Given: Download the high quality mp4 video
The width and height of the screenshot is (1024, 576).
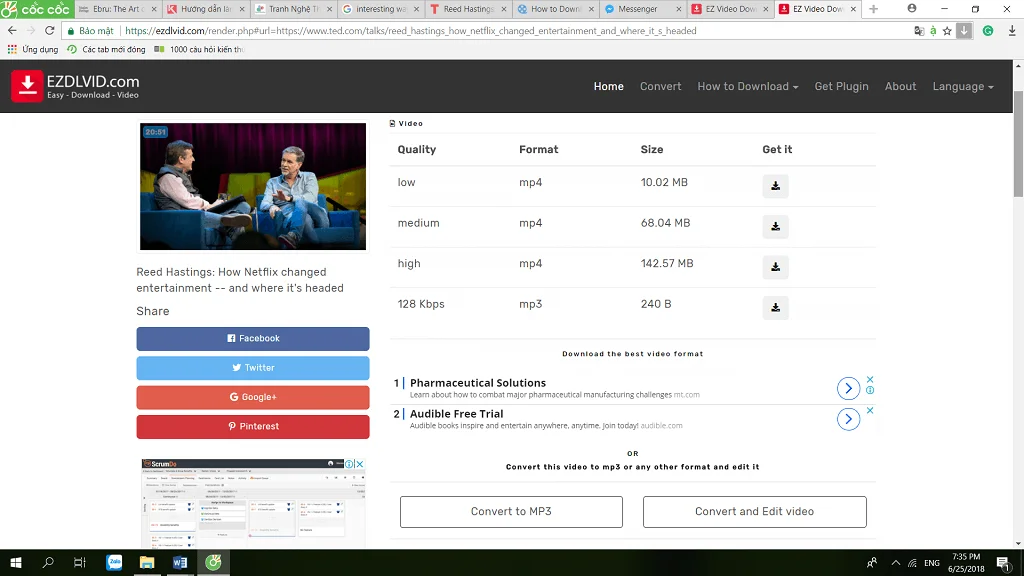Looking at the screenshot, I should click(x=775, y=267).
